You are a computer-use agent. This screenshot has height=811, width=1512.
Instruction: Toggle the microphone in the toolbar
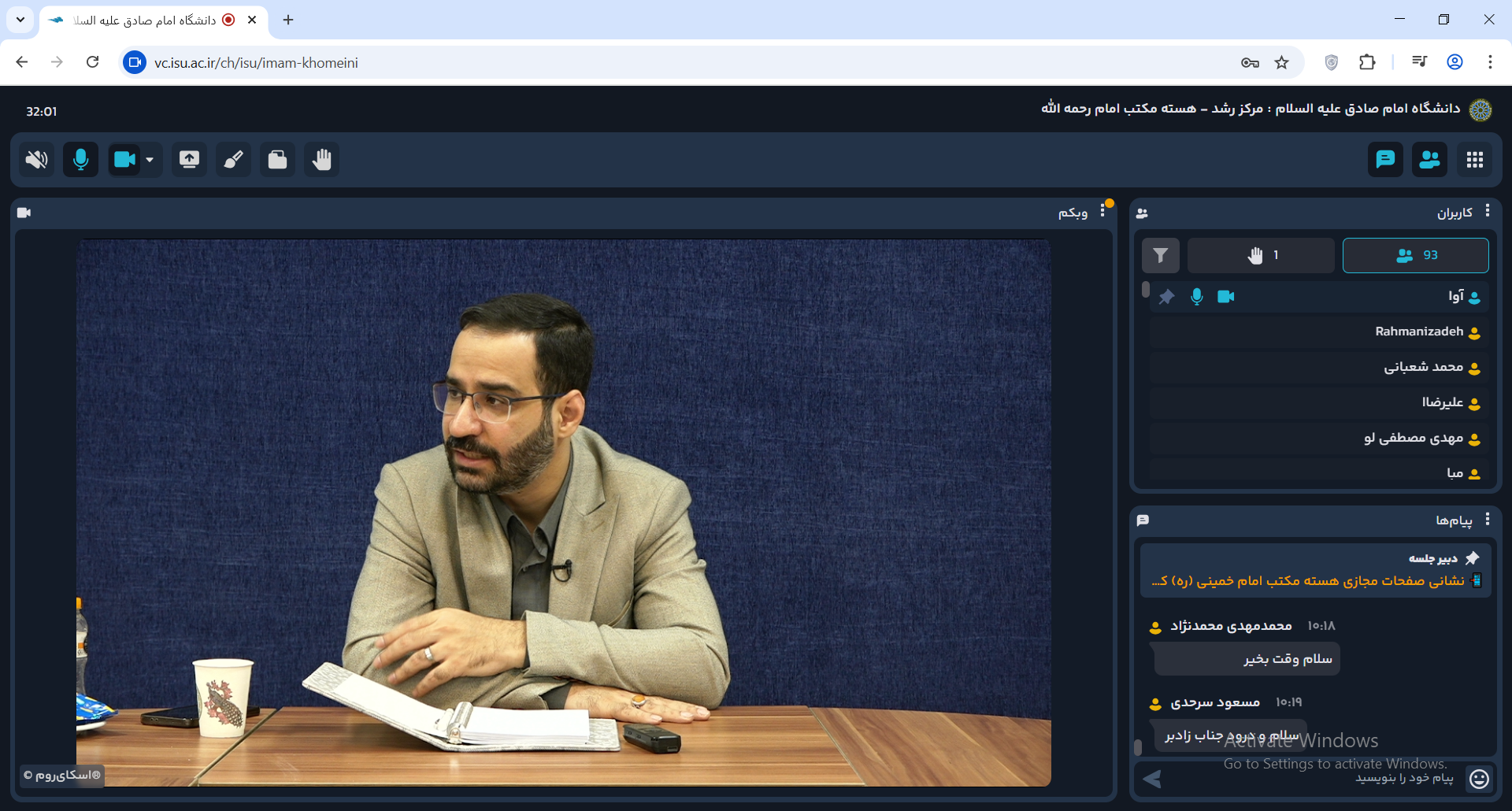tap(80, 160)
